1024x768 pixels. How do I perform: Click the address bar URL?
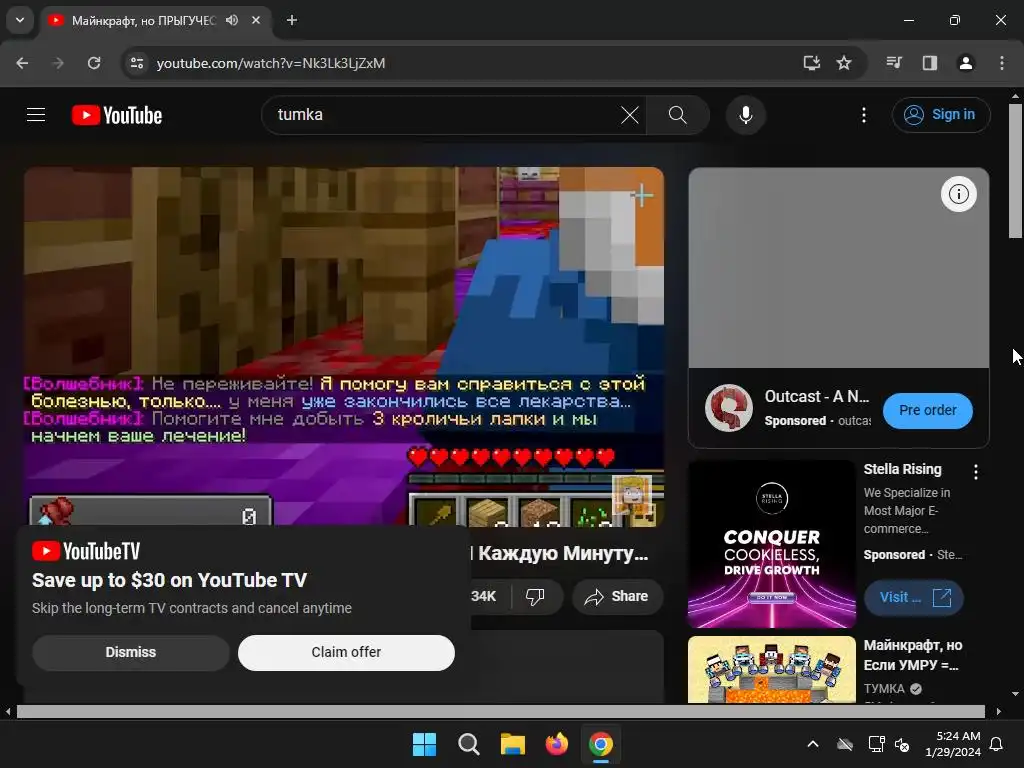click(x=270, y=63)
